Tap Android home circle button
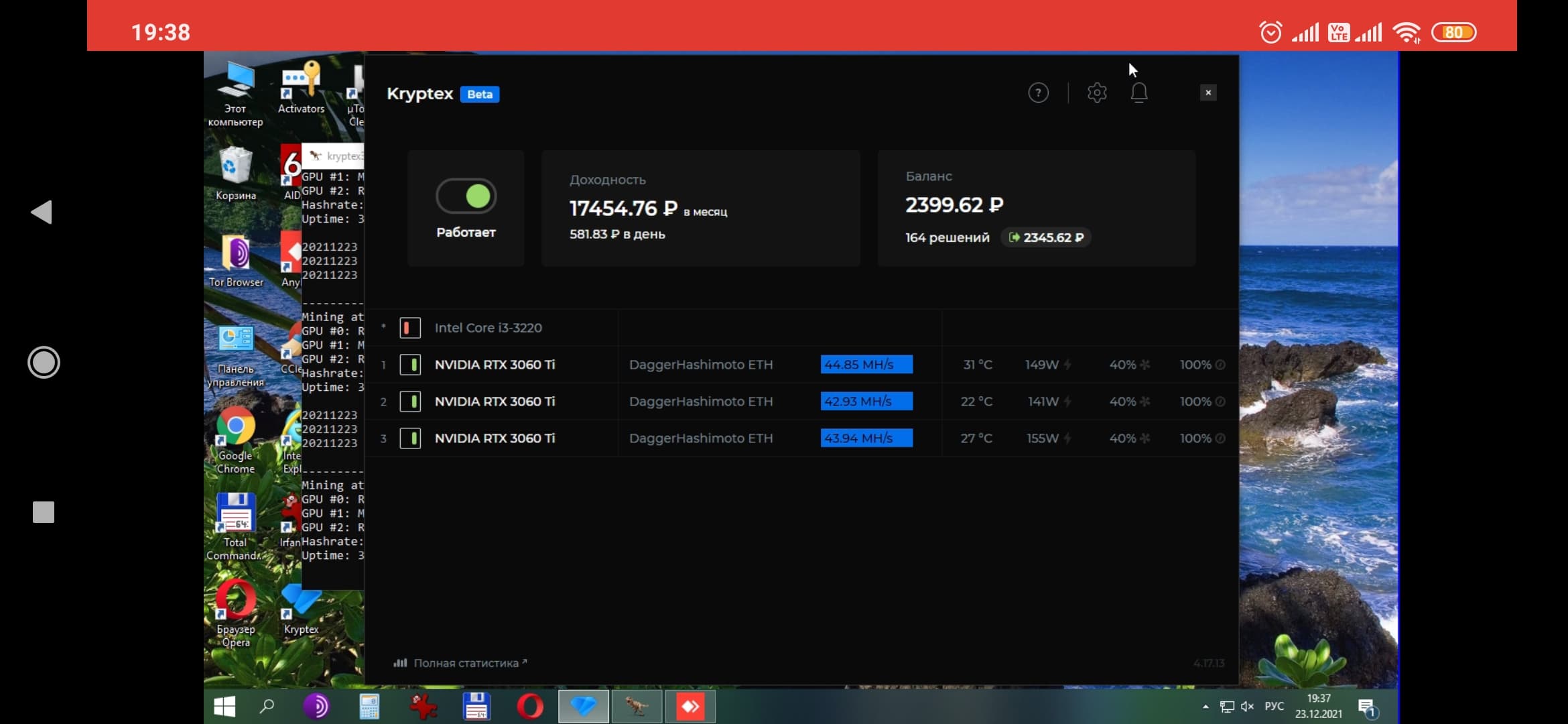This screenshot has height=724, width=1568. pos(44,363)
